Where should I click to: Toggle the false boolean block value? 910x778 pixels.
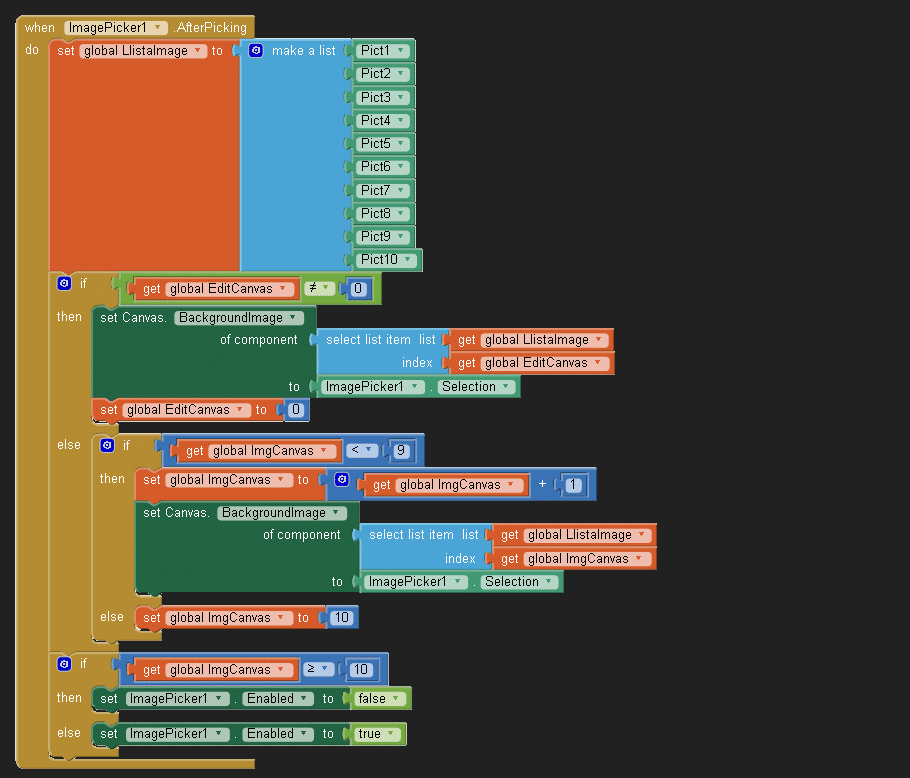click(379, 699)
